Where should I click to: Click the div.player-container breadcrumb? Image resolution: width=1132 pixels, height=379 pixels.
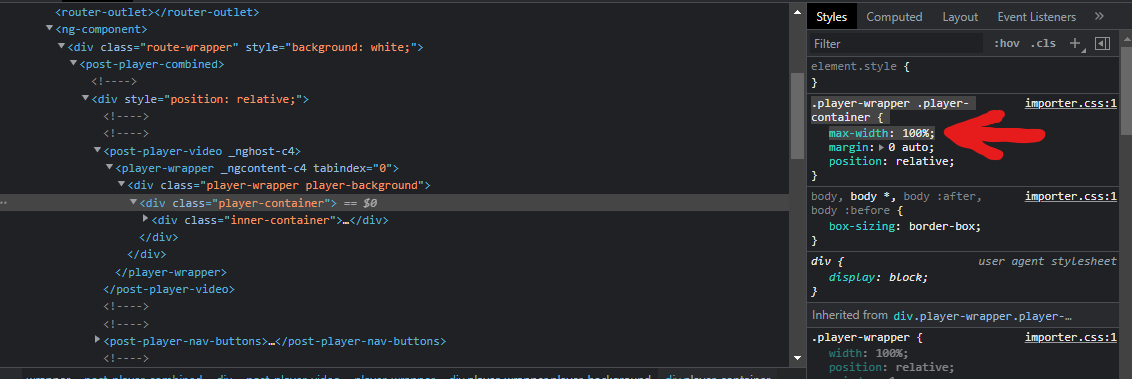pos(718,376)
